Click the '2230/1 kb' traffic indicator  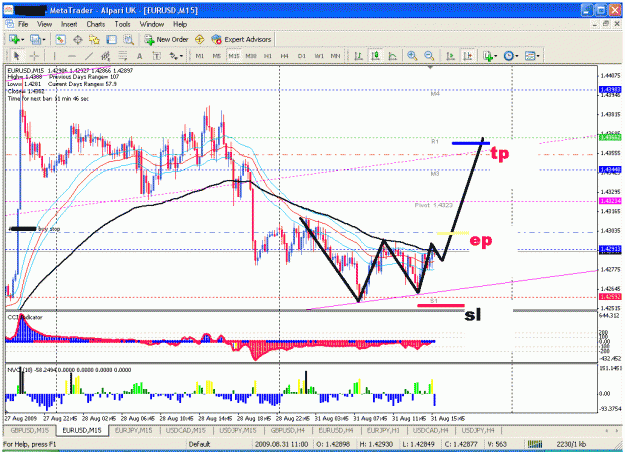(x=571, y=444)
